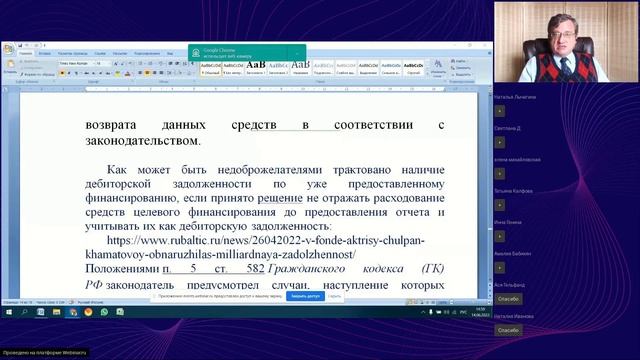The width and height of the screenshot is (640, 360).
Task: Open Paragraph group dialog launcher
Action: (x=194, y=82)
